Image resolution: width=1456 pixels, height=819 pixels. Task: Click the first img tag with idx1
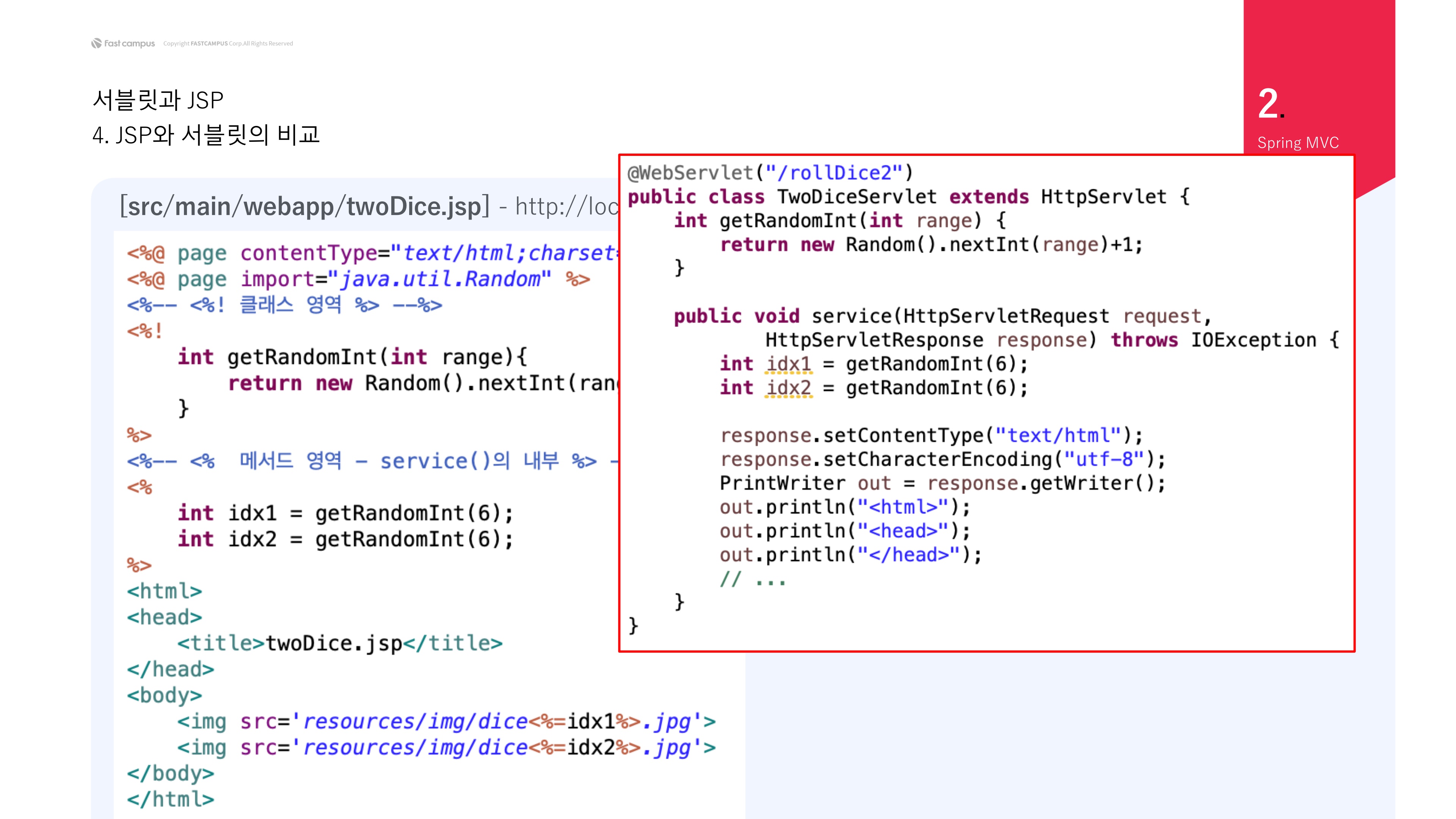pos(446,721)
